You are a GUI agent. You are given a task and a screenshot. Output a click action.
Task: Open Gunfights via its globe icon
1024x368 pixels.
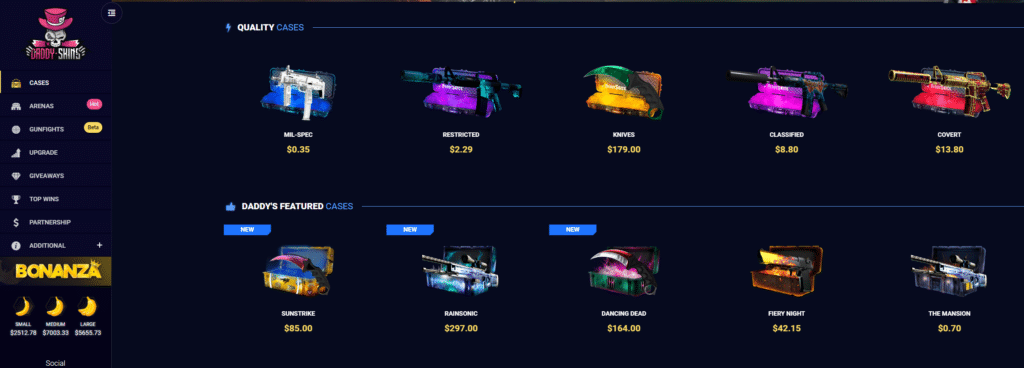pyautogui.click(x=16, y=129)
